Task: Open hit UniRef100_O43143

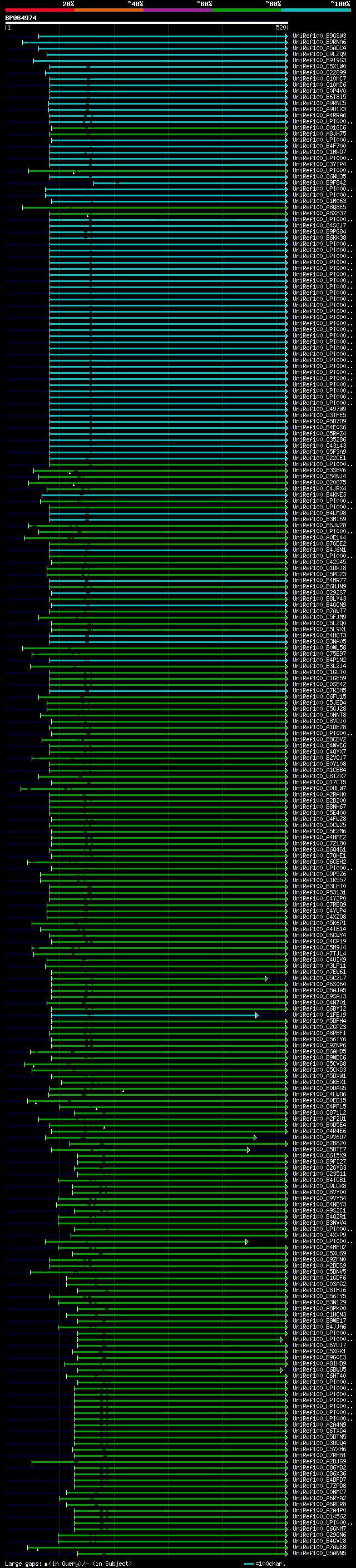Action: pyautogui.click(x=319, y=446)
